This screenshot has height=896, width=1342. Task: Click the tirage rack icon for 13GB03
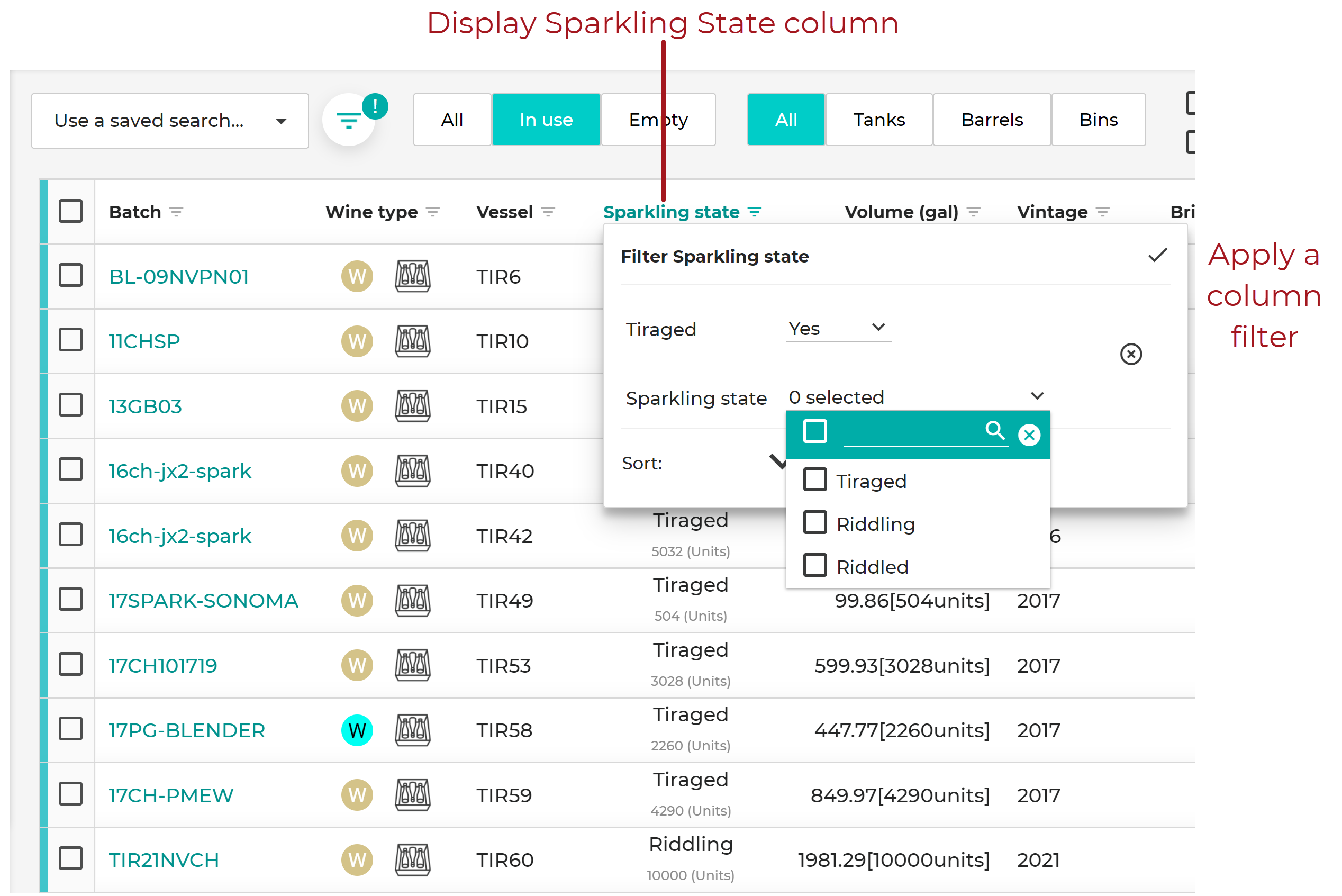click(x=412, y=406)
